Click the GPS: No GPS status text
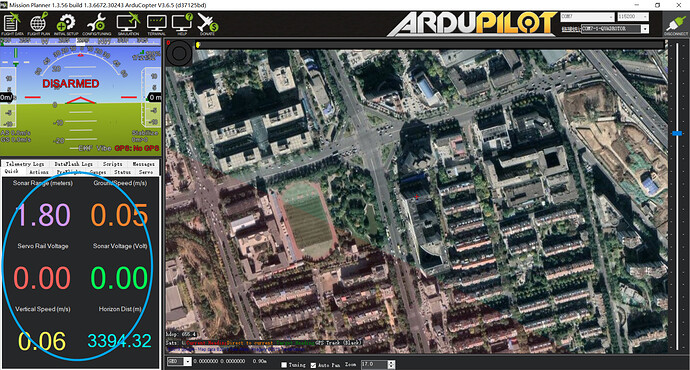The image size is (690, 370). click(x=137, y=148)
